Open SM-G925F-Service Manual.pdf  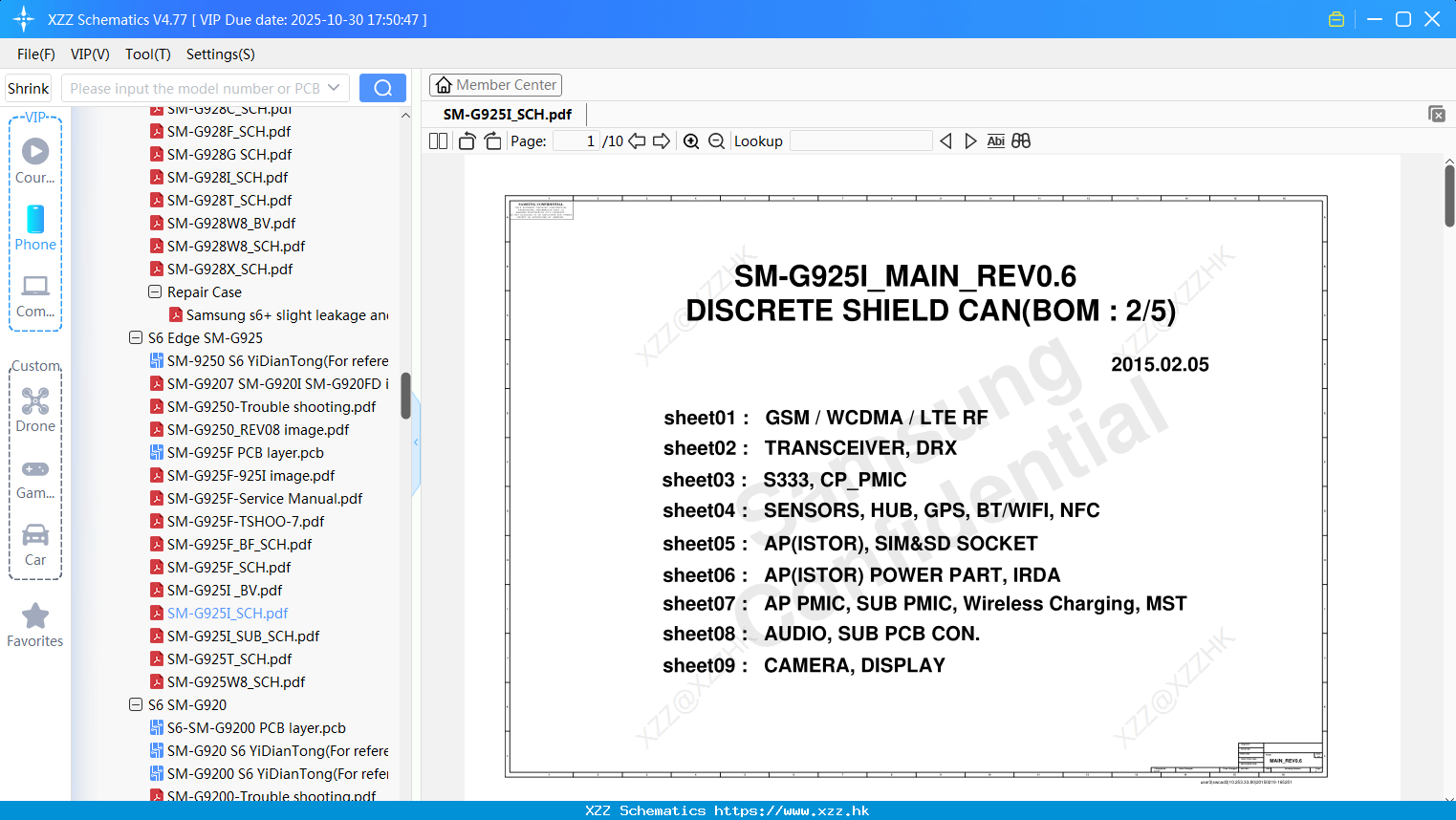tap(265, 498)
